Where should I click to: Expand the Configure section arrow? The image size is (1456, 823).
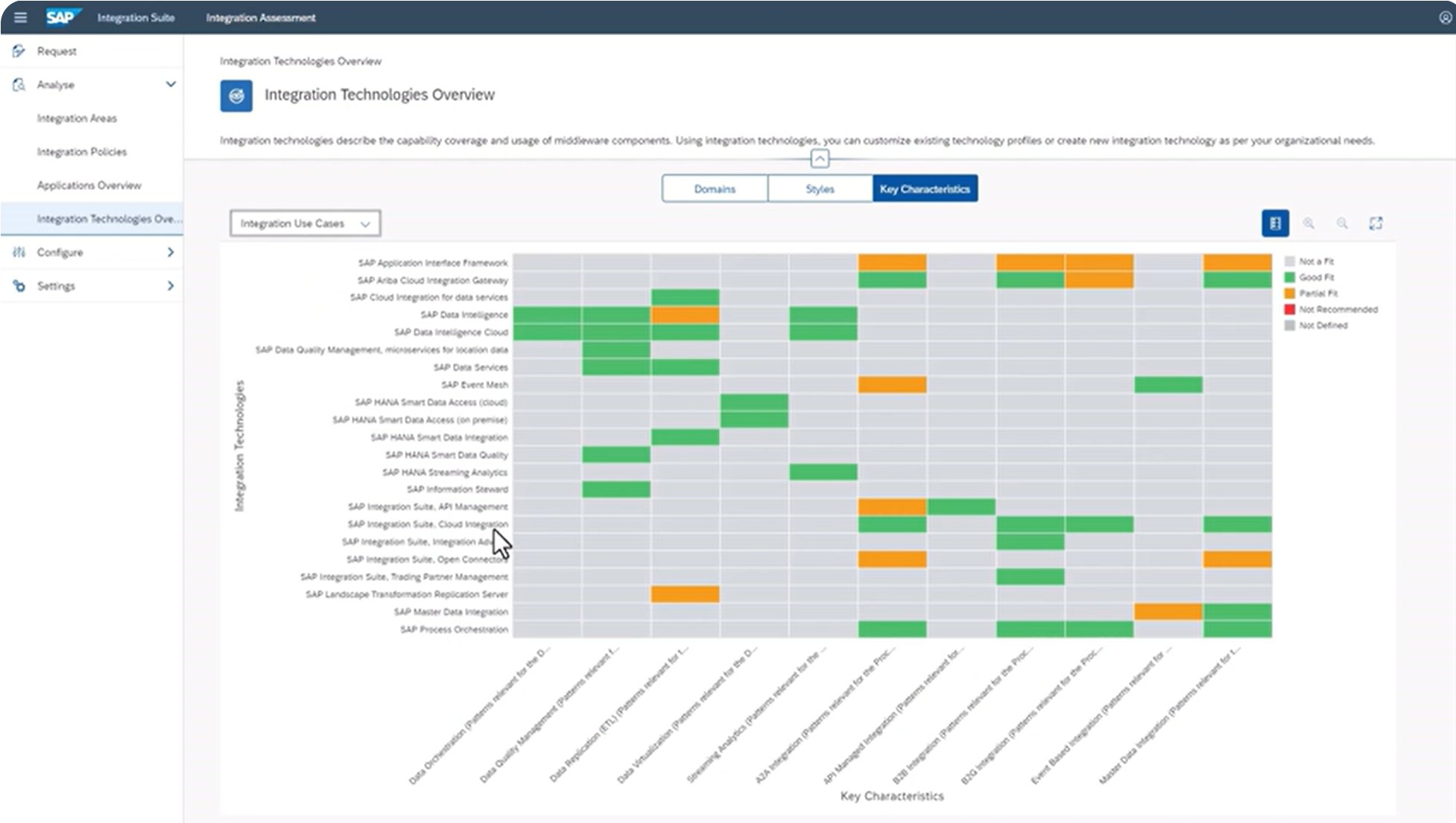pyautogui.click(x=171, y=252)
